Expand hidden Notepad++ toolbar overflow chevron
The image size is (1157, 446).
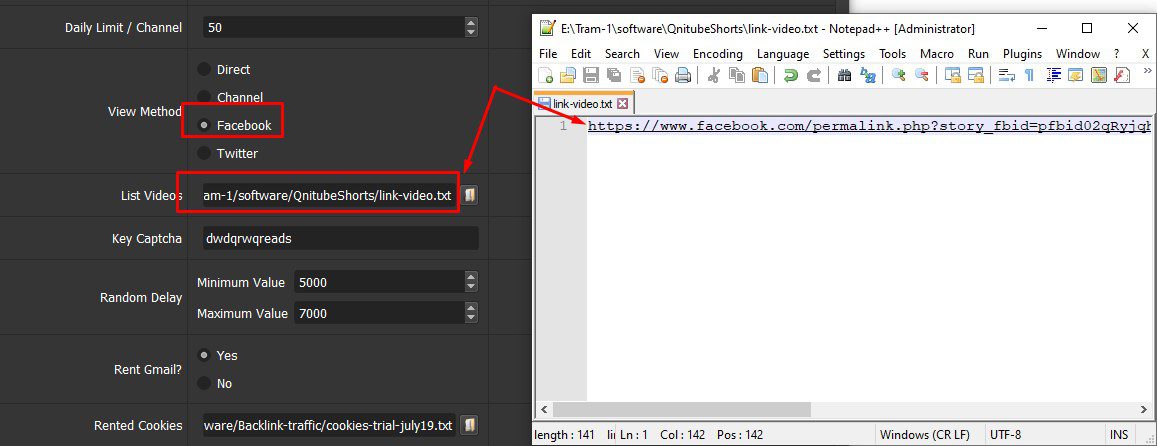pos(1147,71)
